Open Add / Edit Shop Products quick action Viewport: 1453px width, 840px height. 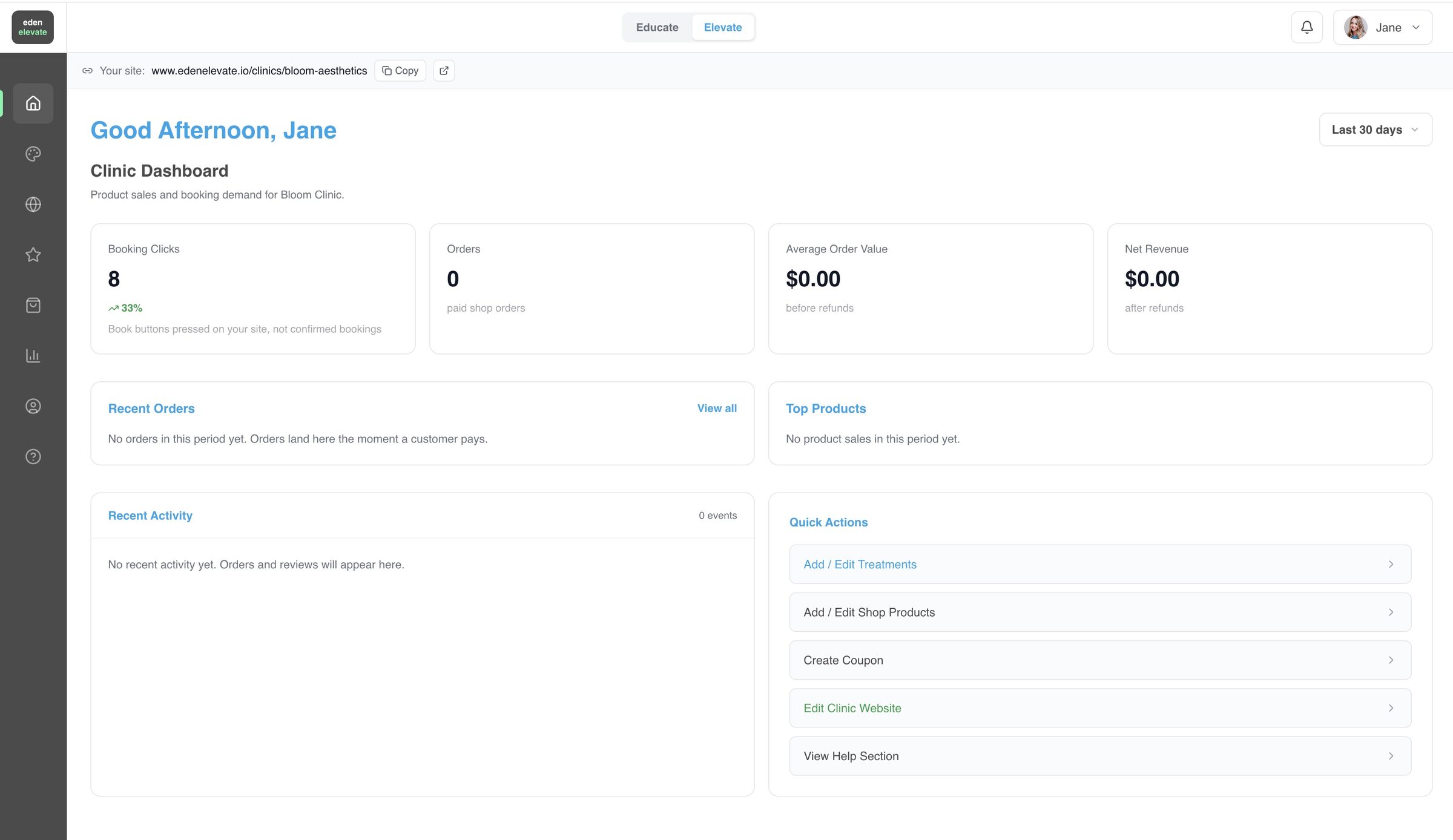coord(1100,612)
